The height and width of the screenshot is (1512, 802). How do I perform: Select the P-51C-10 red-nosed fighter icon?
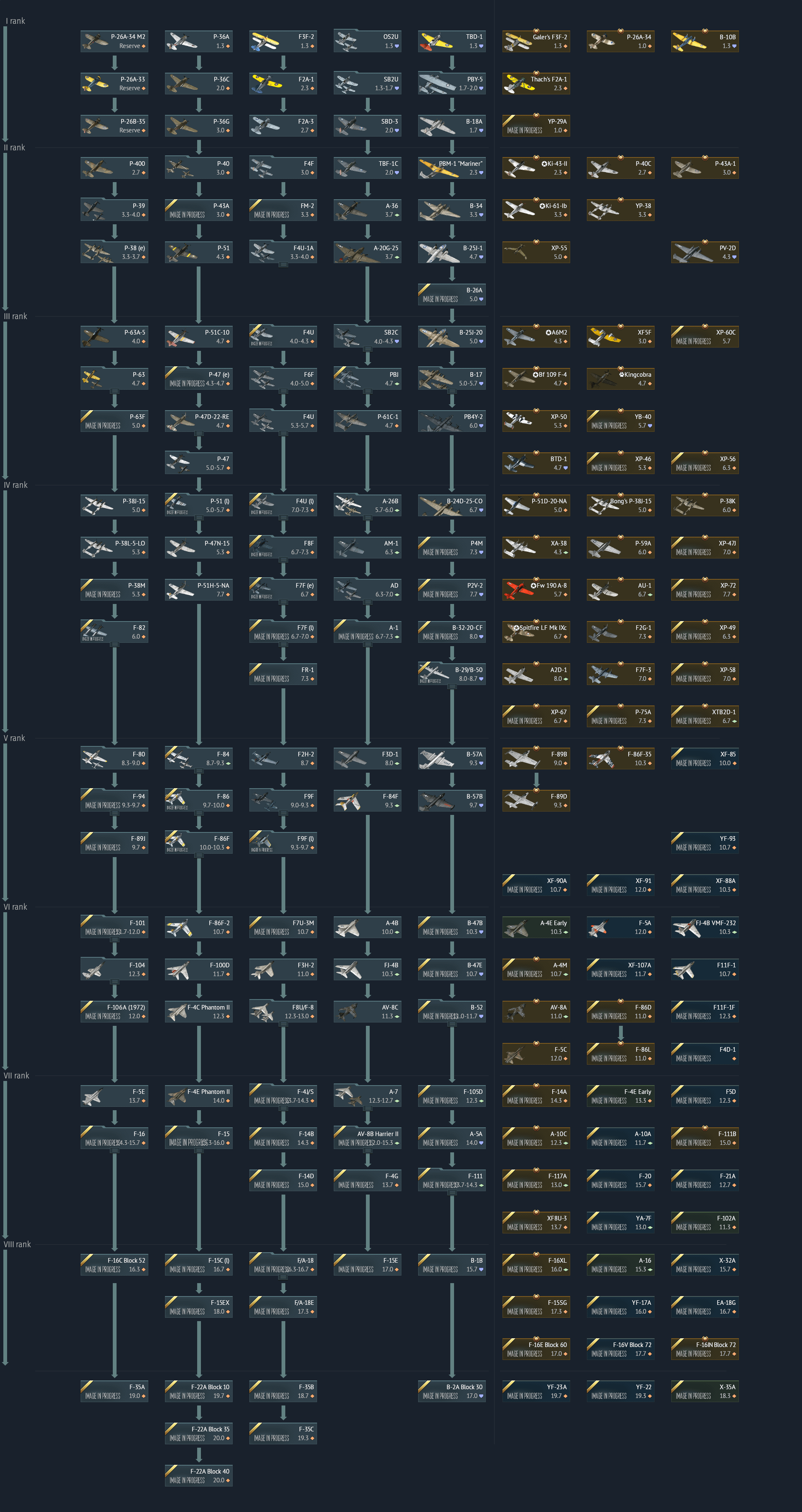(181, 336)
